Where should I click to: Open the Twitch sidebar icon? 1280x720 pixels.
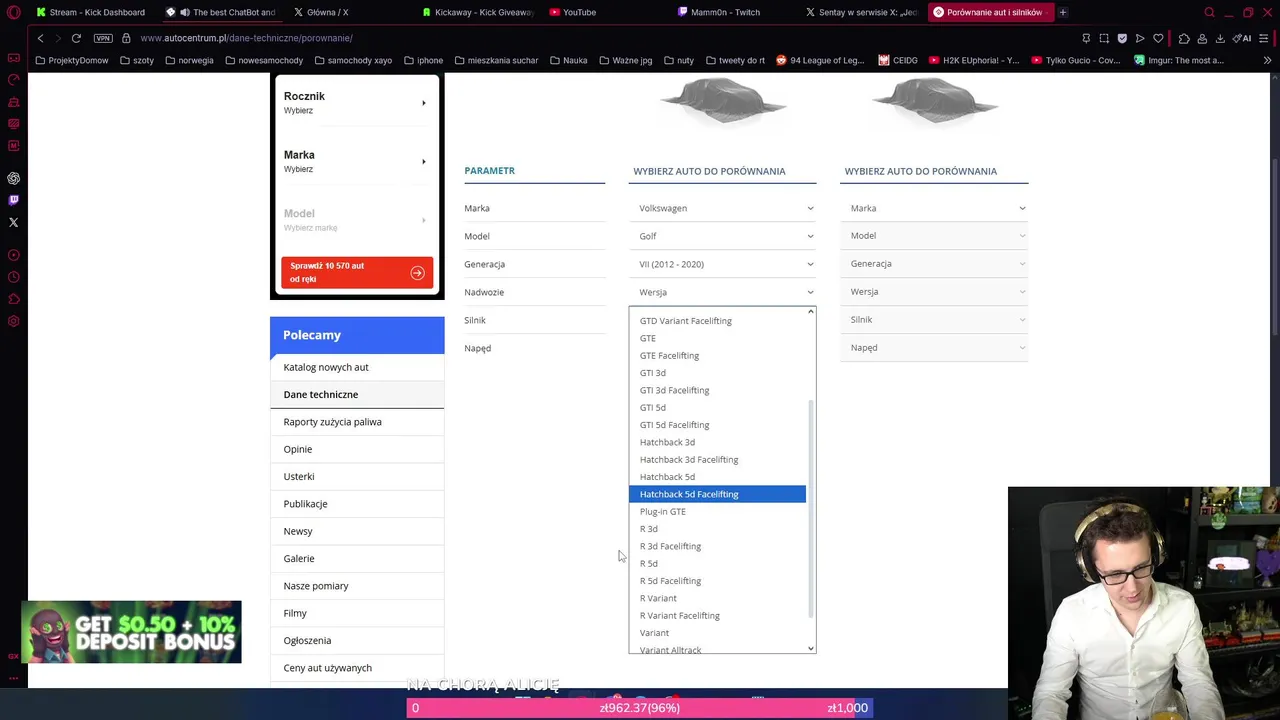(x=13, y=200)
